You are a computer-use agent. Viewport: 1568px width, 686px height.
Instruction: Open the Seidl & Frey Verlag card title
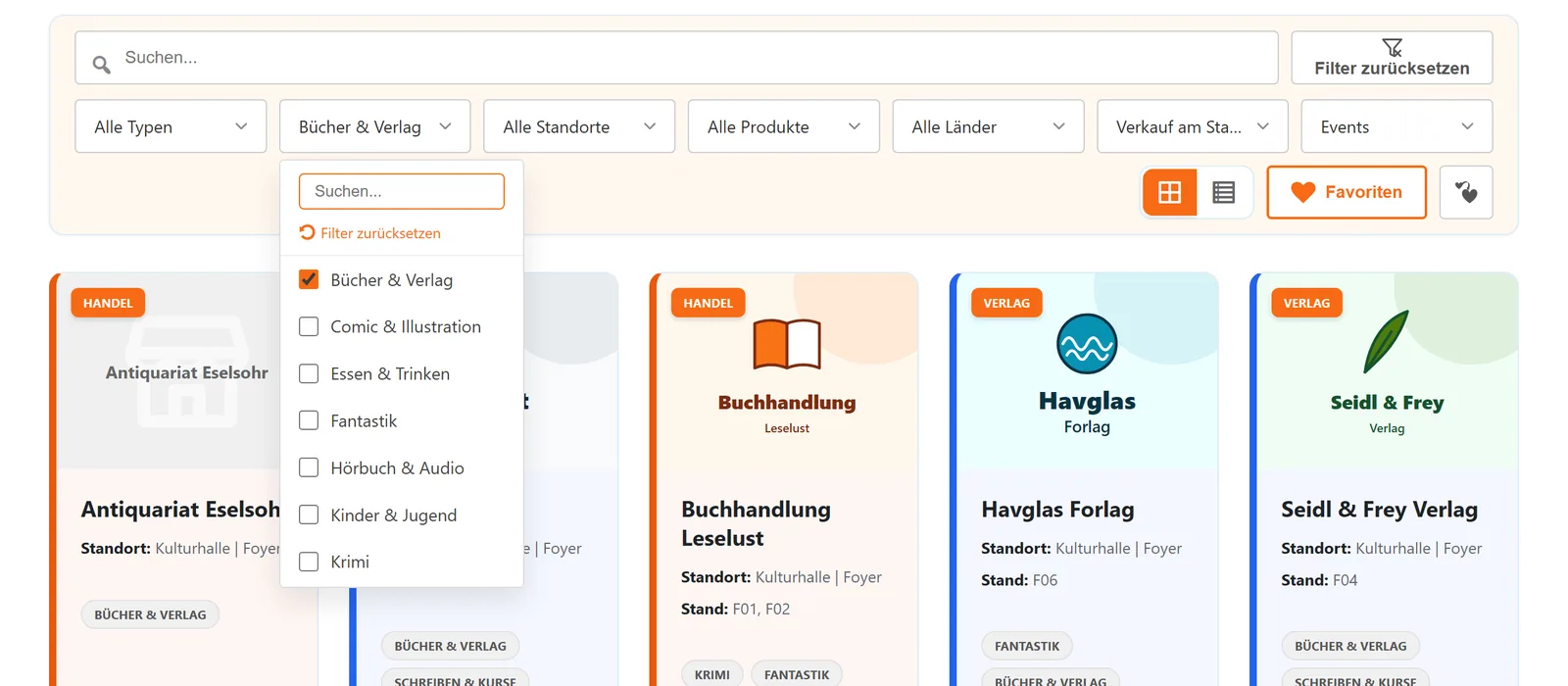click(1379, 510)
